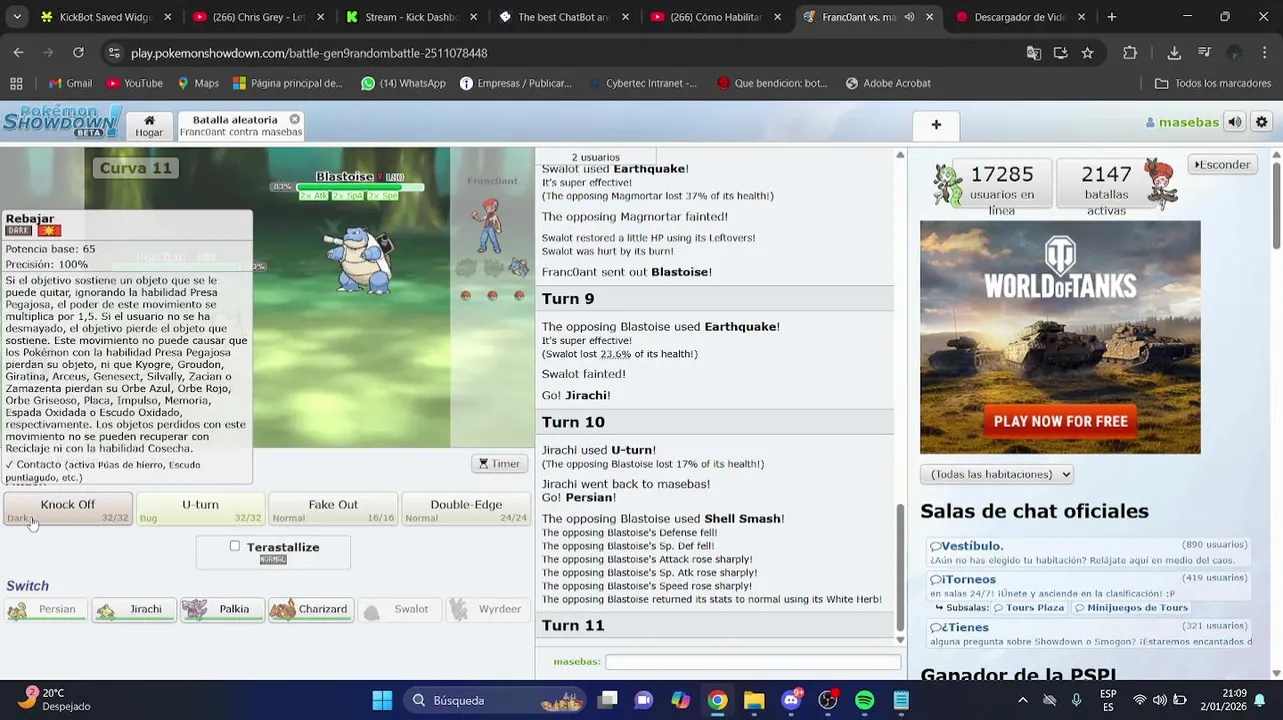Screen dimensions: 1283x720
Task: Join the Torneos chat room
Action: coord(963,579)
